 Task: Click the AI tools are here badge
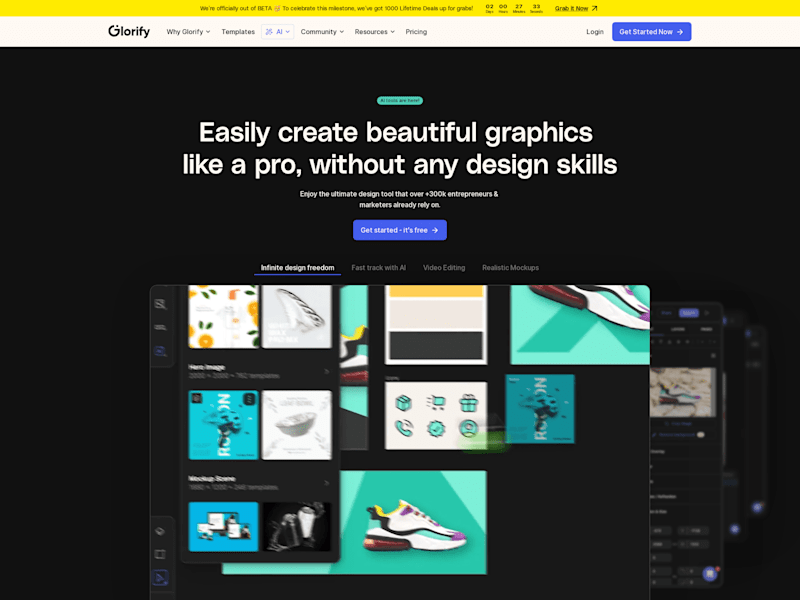[399, 101]
